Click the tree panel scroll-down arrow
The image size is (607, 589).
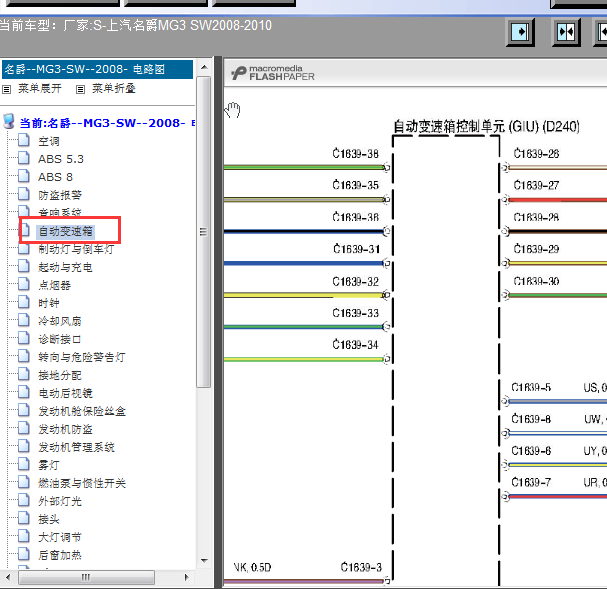click(x=204, y=560)
